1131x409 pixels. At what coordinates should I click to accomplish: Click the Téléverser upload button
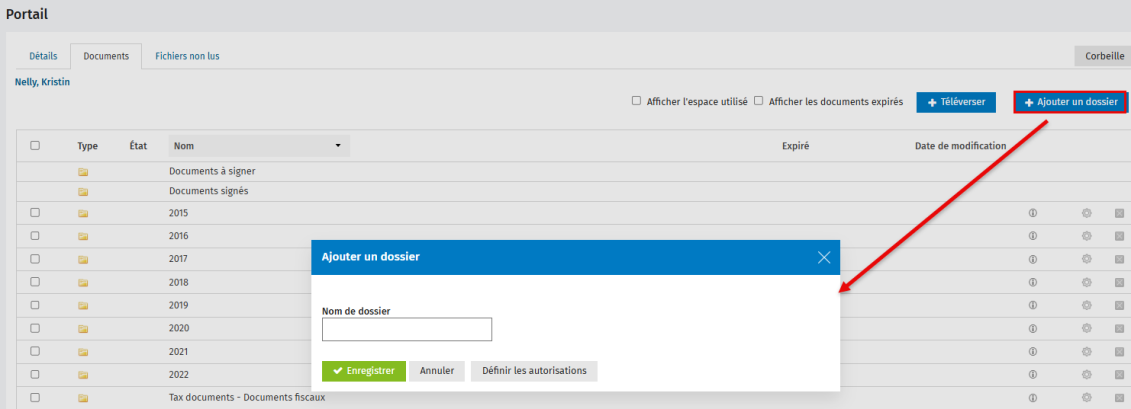click(x=955, y=102)
